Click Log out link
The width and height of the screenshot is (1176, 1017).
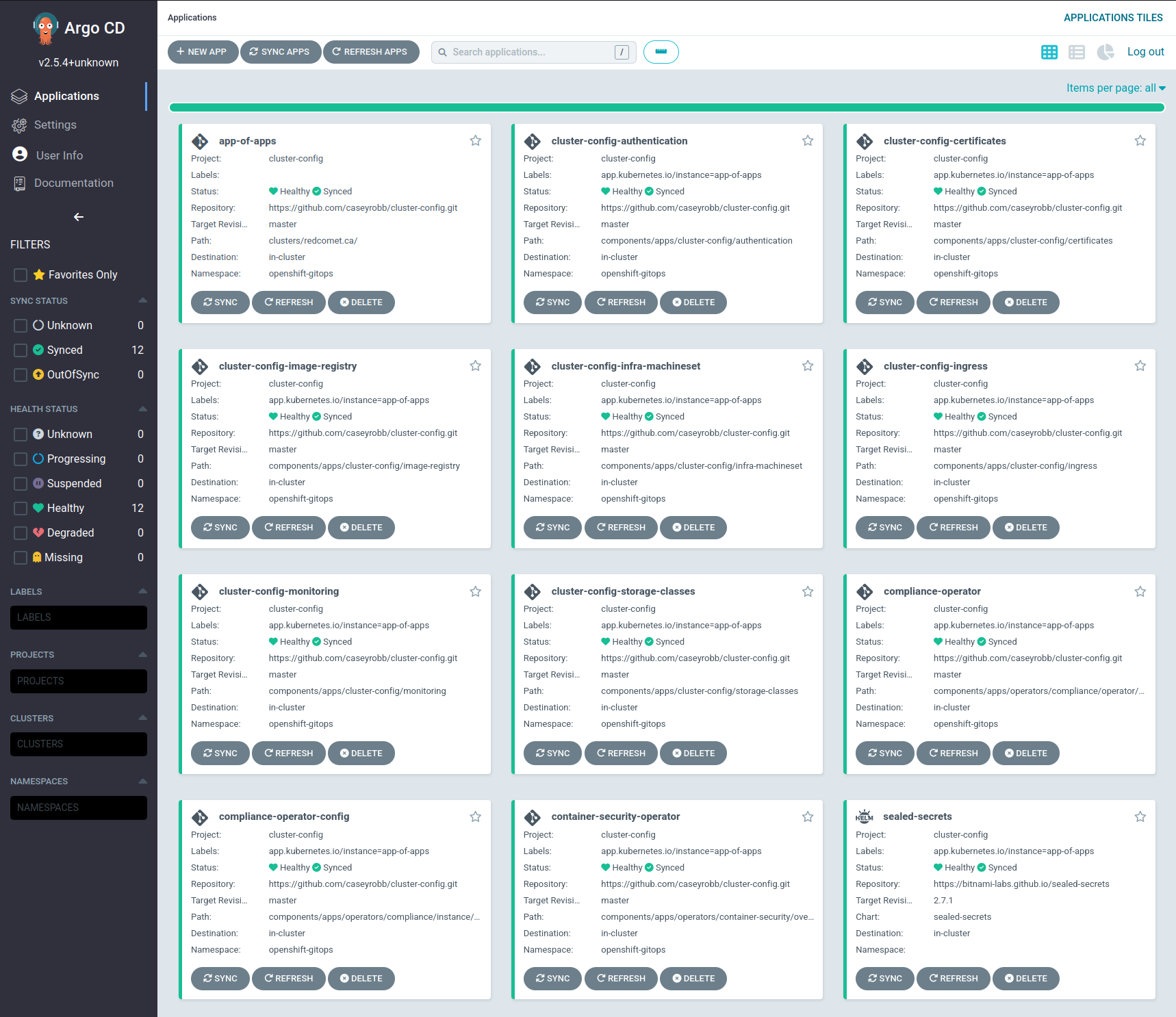pos(1145,52)
